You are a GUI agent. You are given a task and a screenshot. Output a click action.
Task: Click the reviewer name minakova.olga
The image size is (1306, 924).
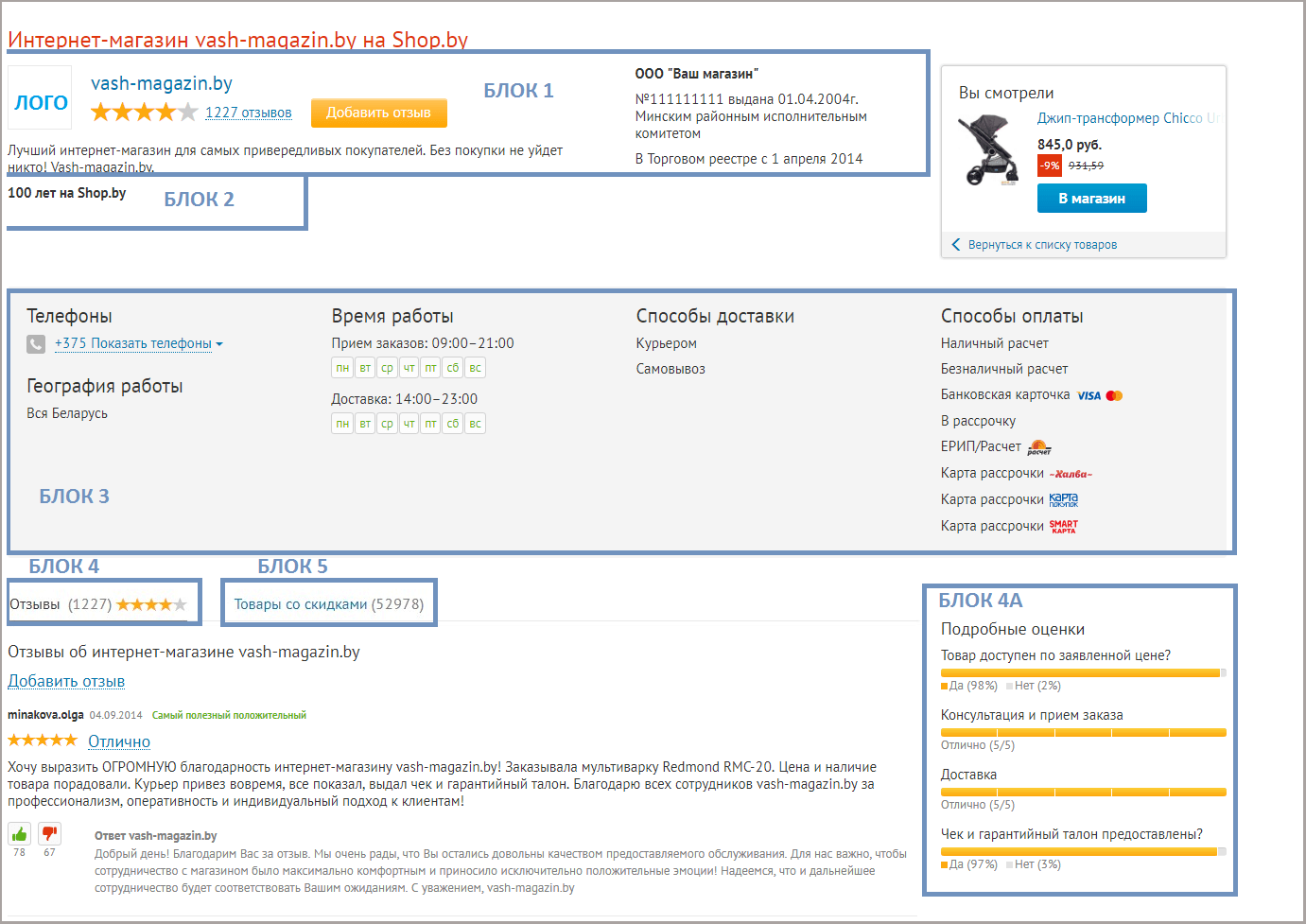tap(45, 715)
